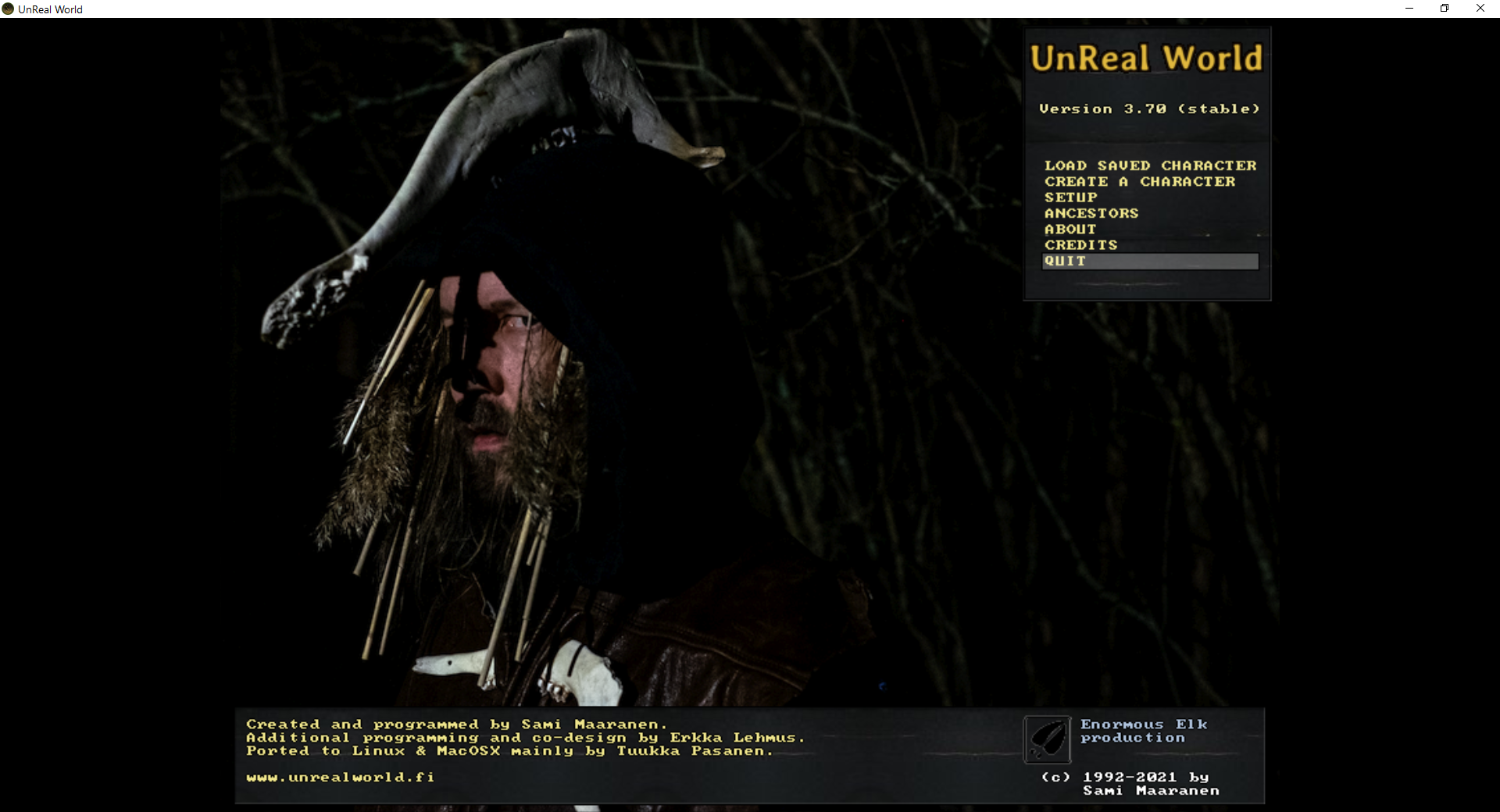This screenshot has width=1500, height=812.
Task: Choose CREATE A CHARACTER from menu
Action: pyautogui.click(x=1140, y=182)
